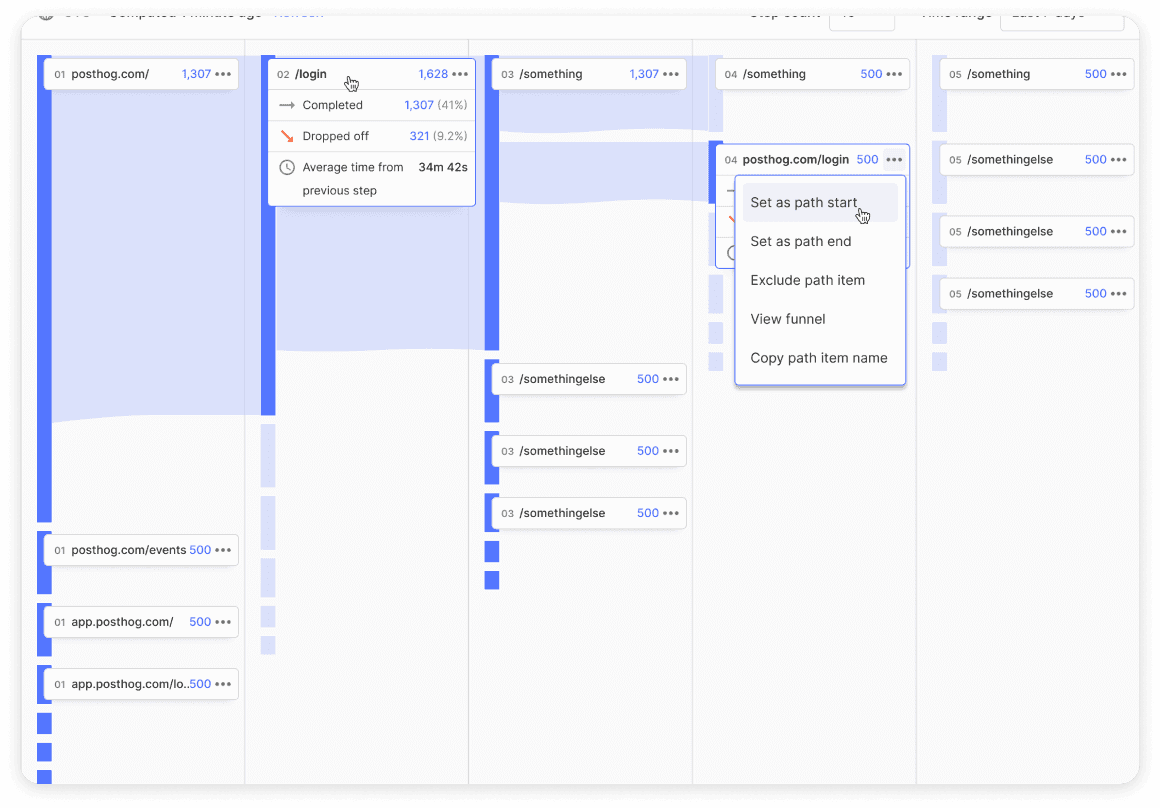The image size is (1160, 808).
Task: Select "View funnel" from the menu
Action: (787, 320)
